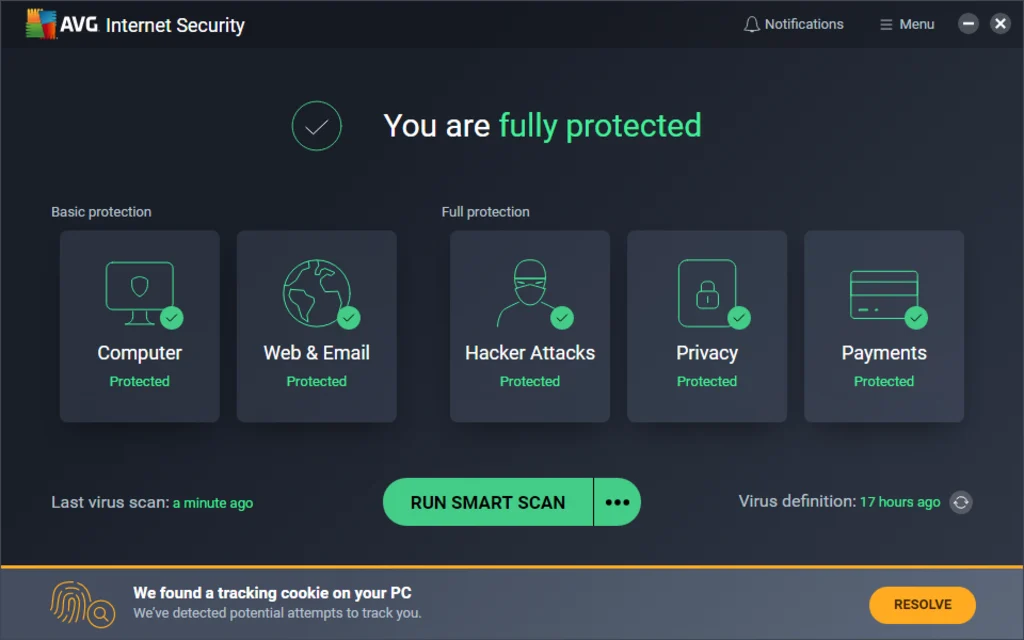
Task: Refresh virus definitions with the circular refresh icon
Action: 962,503
